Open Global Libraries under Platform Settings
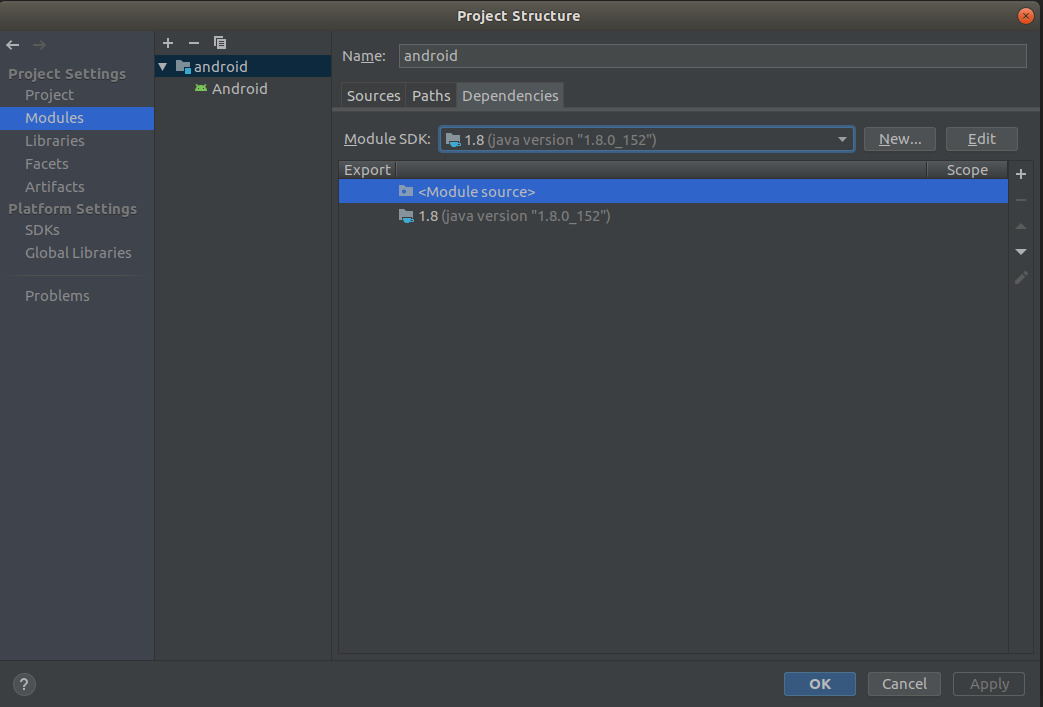This screenshot has height=707, width=1043. click(78, 253)
